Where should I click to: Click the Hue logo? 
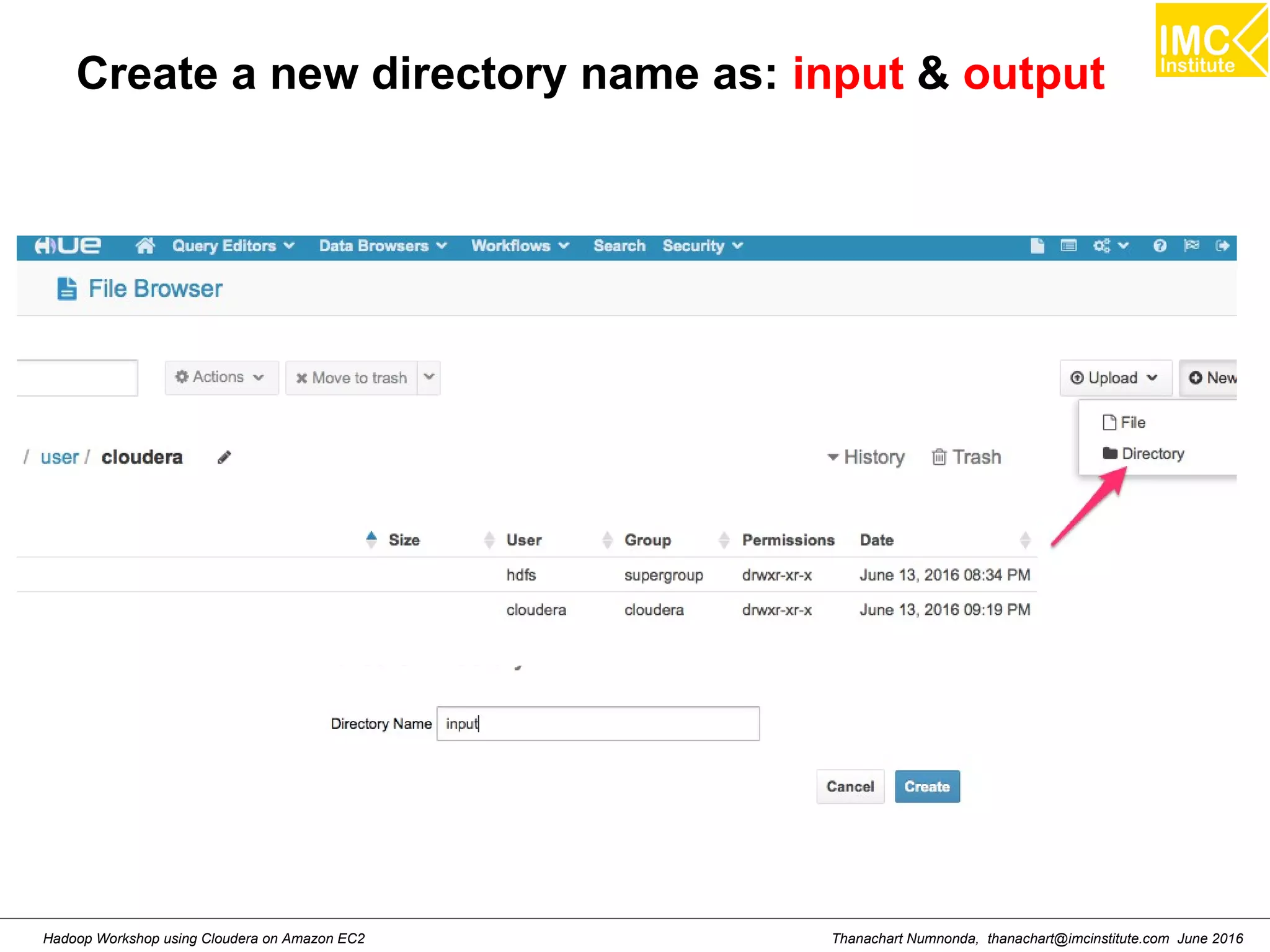pos(68,246)
